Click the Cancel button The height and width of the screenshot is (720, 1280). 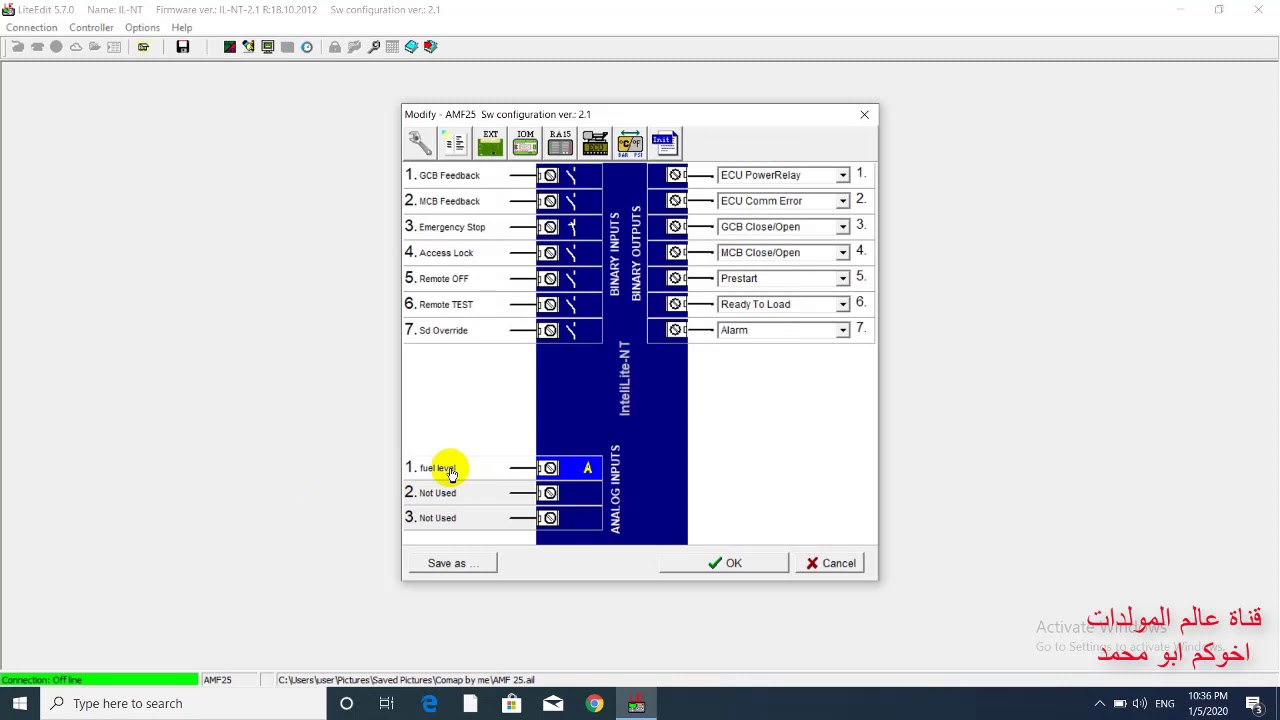[x=831, y=563]
